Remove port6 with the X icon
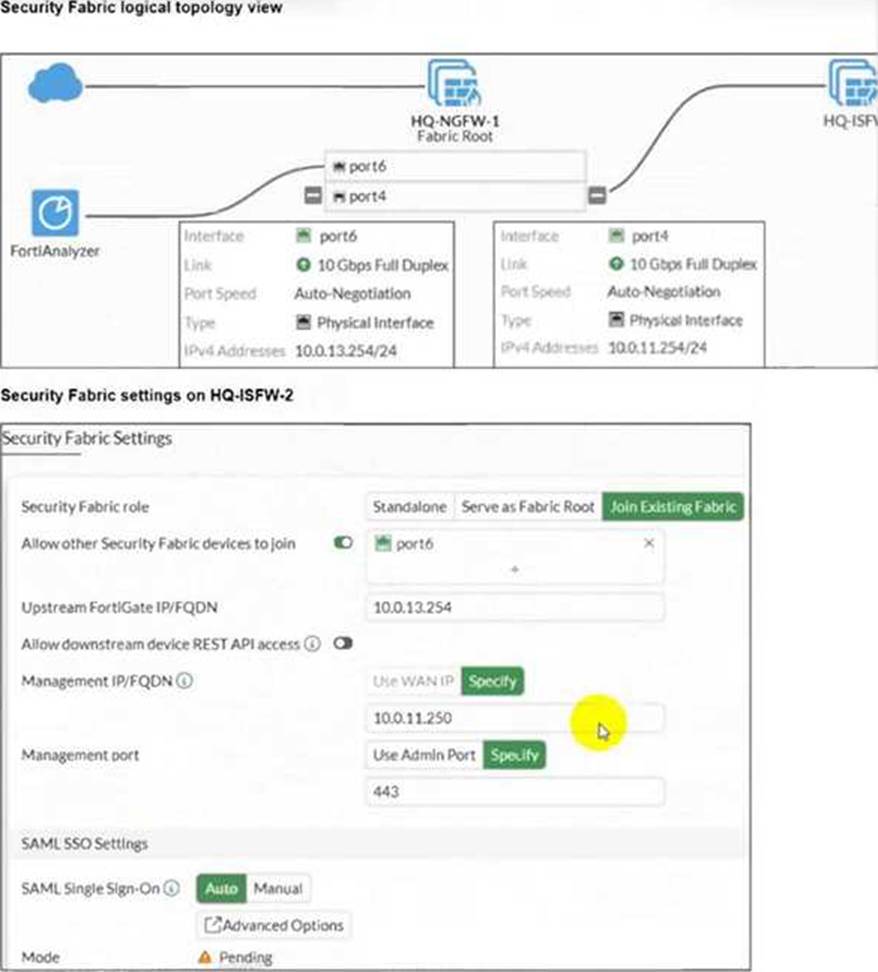Viewport: 878px width, 972px height. 649,543
